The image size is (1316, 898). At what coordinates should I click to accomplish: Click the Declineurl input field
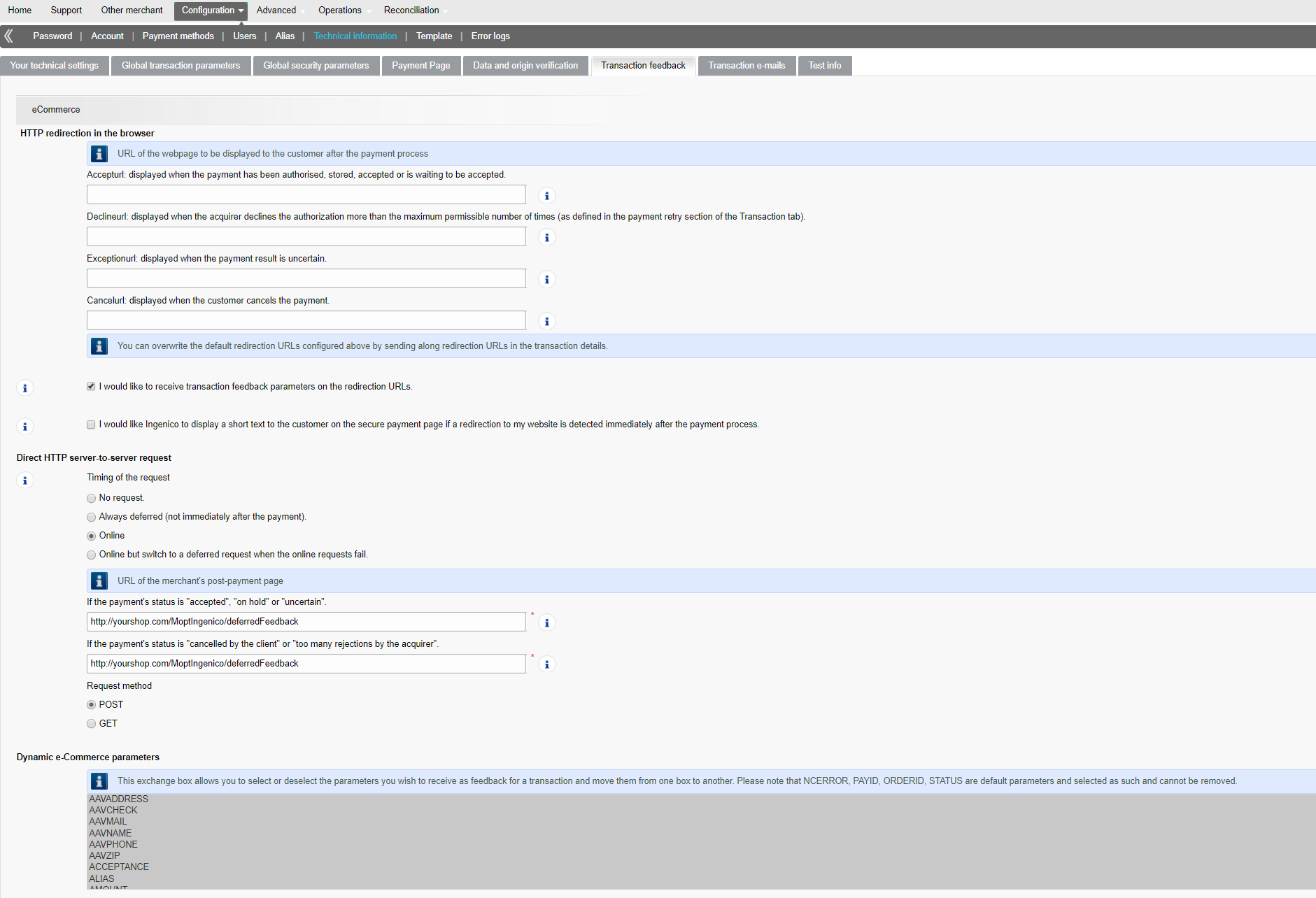point(306,236)
